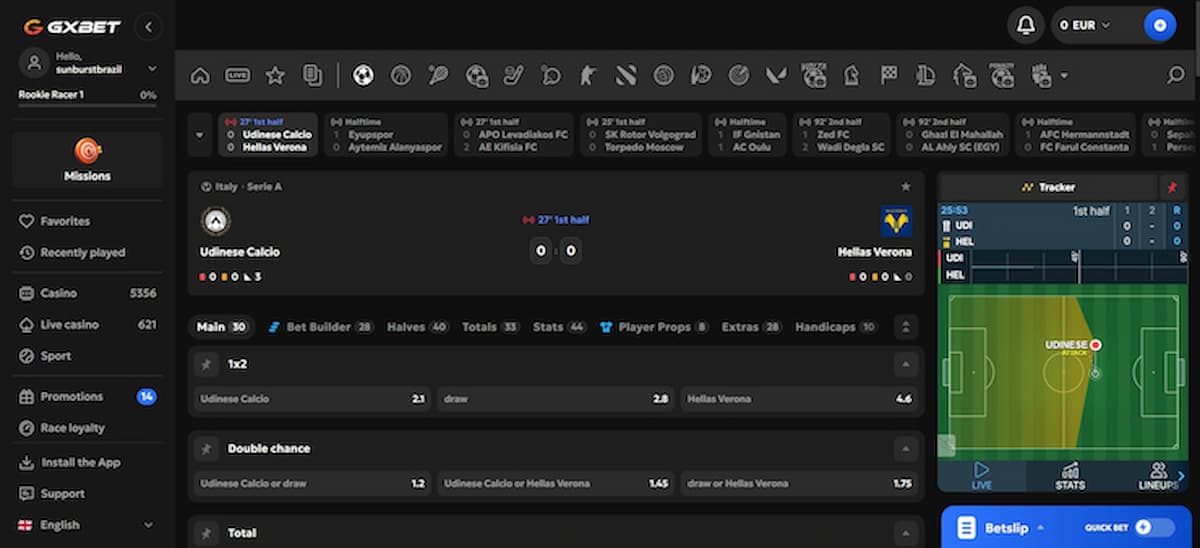Screen dimensions: 1200x548
Task: Select draw or Hellas Verona 1.75
Action: tap(800, 483)
